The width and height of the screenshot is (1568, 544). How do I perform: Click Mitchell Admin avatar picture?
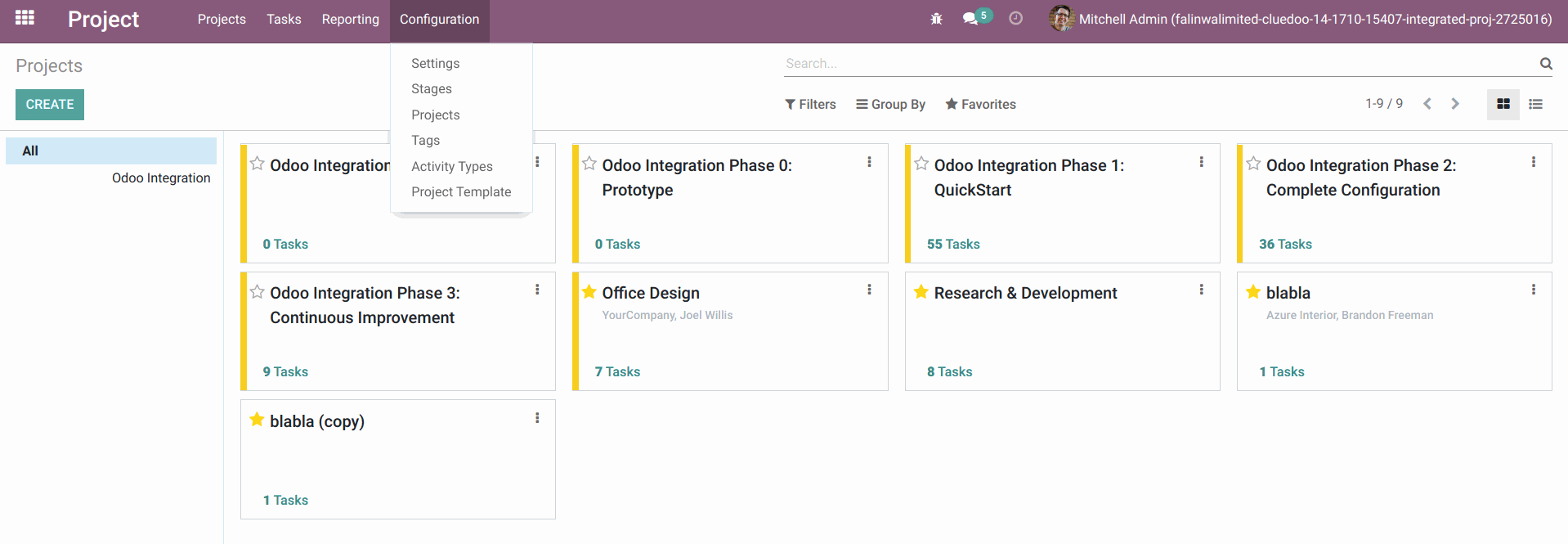click(1061, 18)
